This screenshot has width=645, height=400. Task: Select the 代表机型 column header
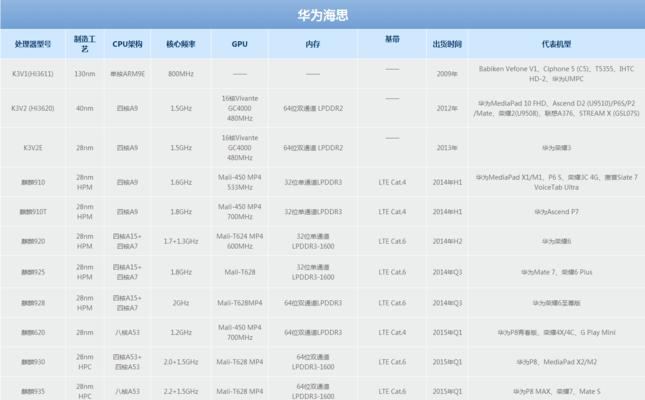(x=556, y=44)
